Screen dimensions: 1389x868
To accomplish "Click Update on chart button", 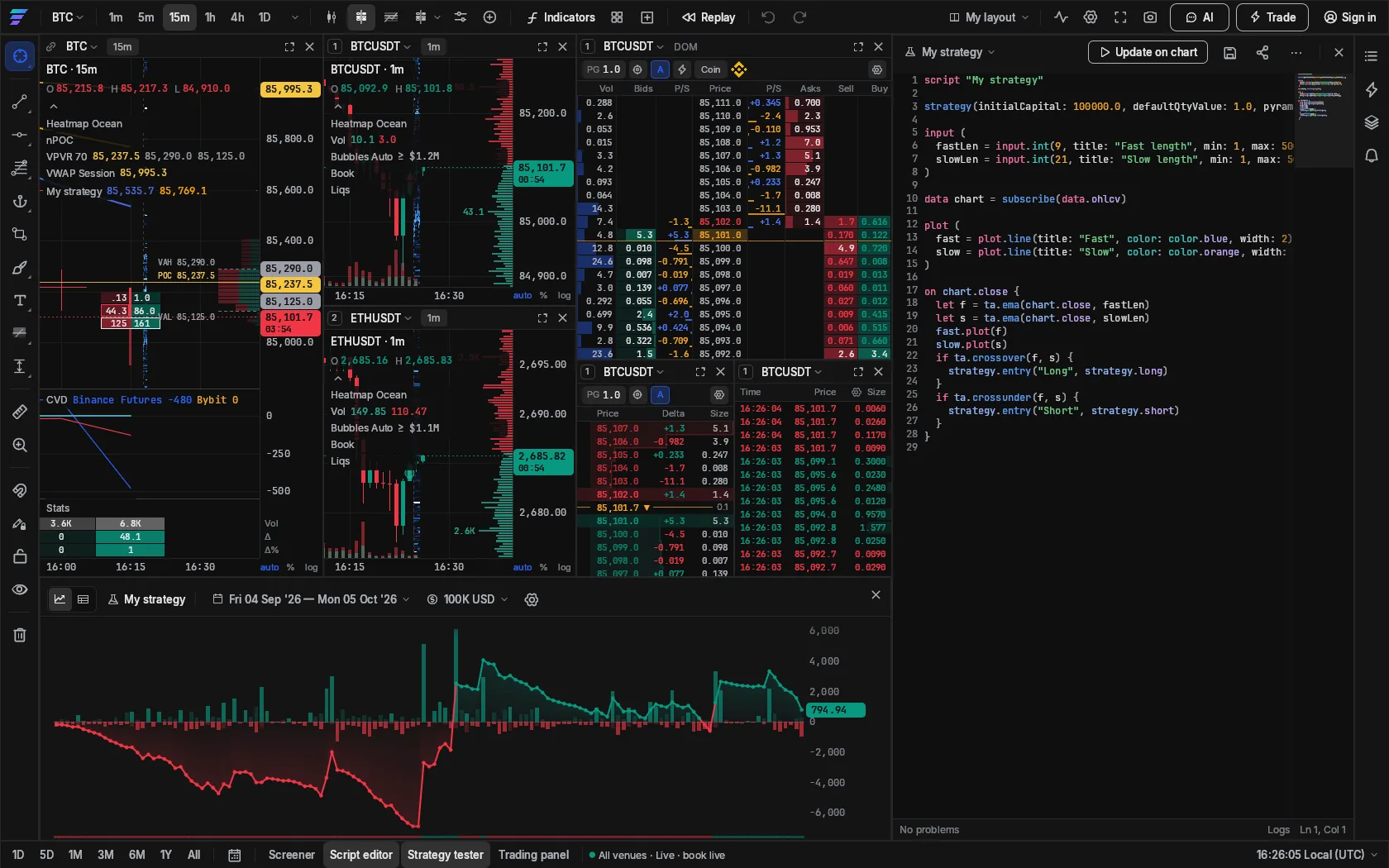I will pyautogui.click(x=1148, y=52).
